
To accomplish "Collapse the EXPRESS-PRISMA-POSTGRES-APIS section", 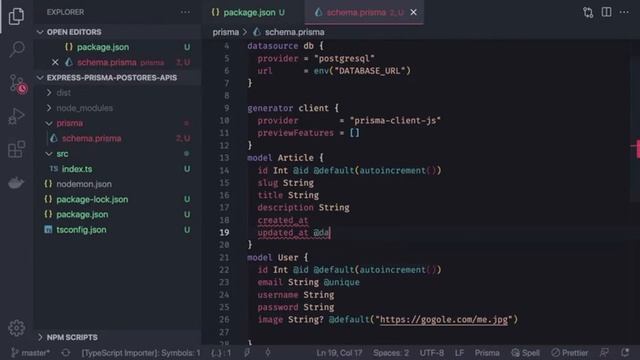I will [111, 78].
